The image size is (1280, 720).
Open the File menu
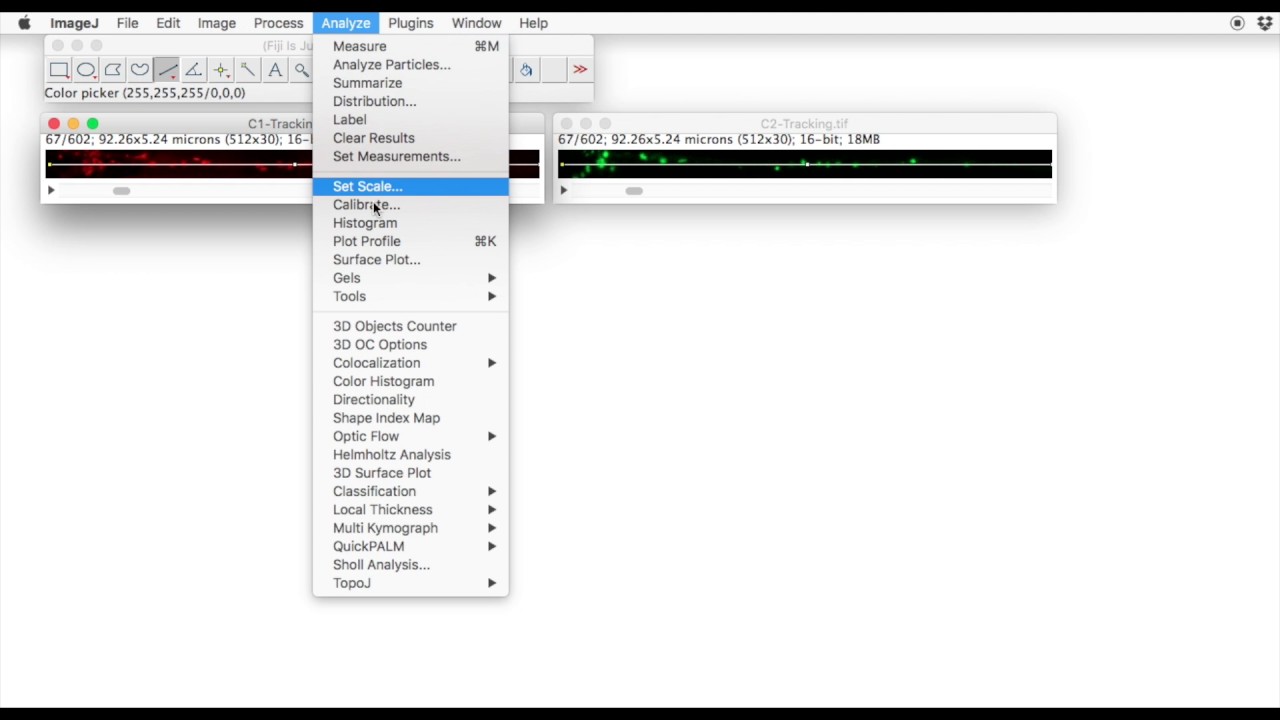(x=127, y=23)
